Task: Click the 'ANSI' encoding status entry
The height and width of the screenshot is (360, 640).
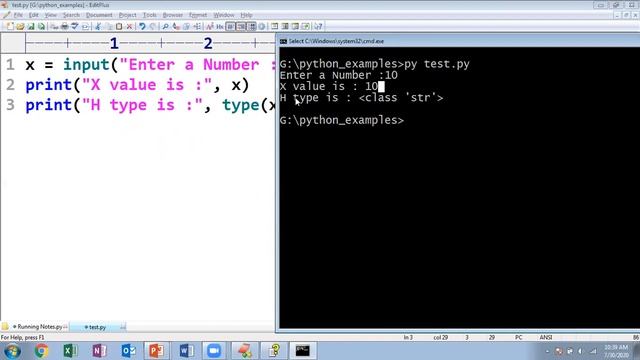Action: (x=546, y=338)
